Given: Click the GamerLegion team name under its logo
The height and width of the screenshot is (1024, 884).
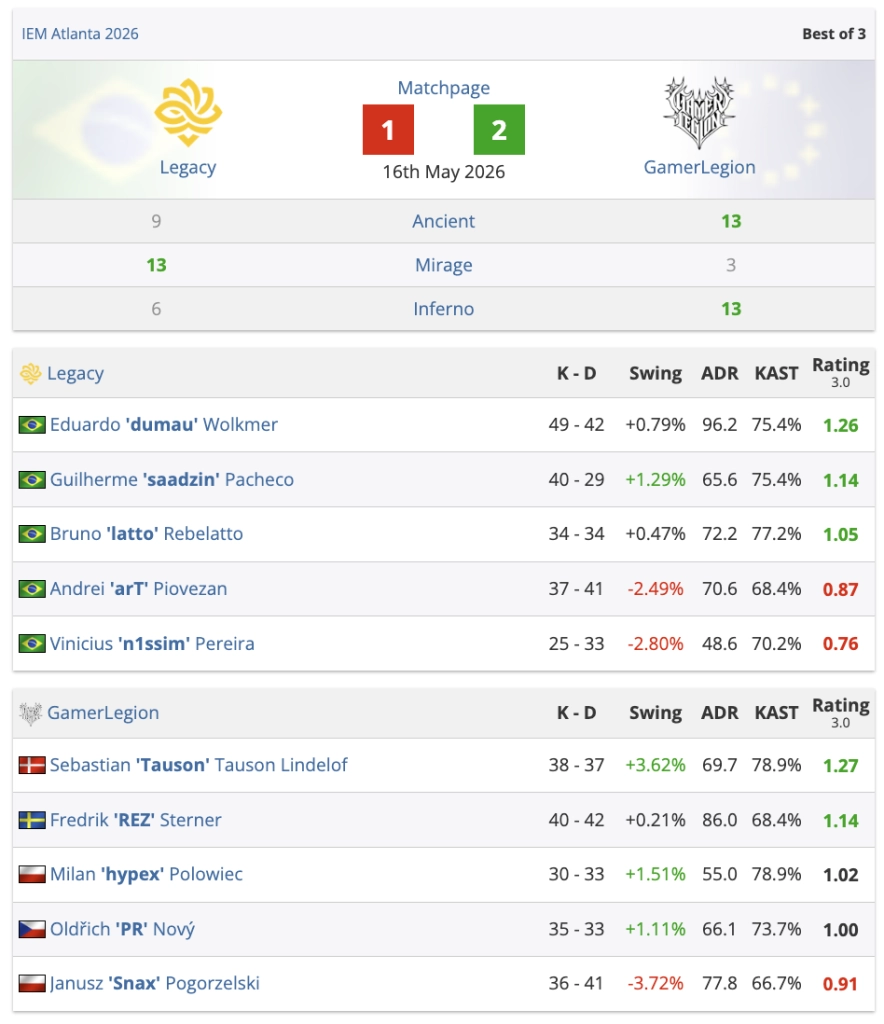Looking at the screenshot, I should click(699, 167).
